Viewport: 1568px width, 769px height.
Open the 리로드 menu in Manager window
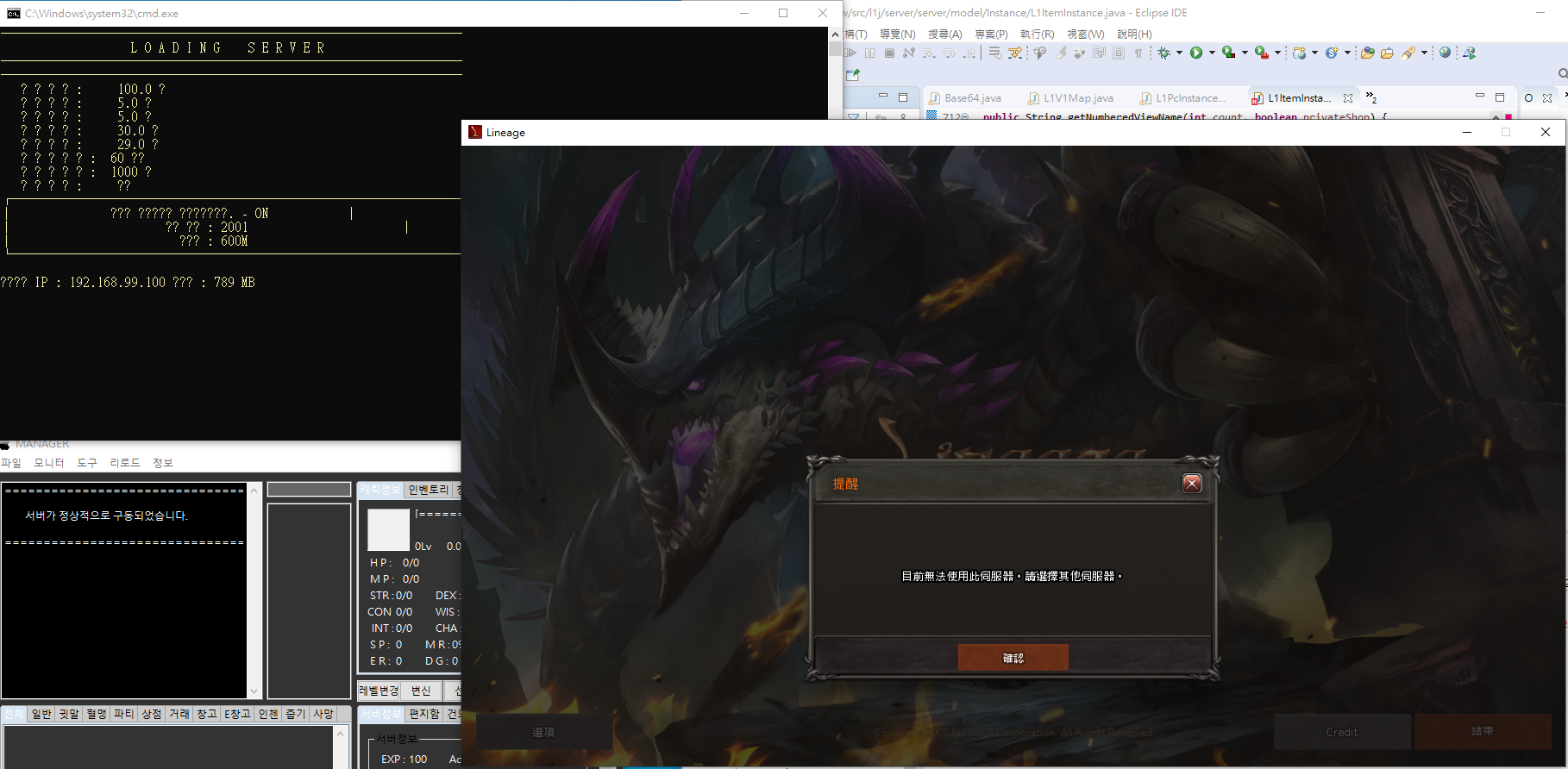pyautogui.click(x=125, y=463)
